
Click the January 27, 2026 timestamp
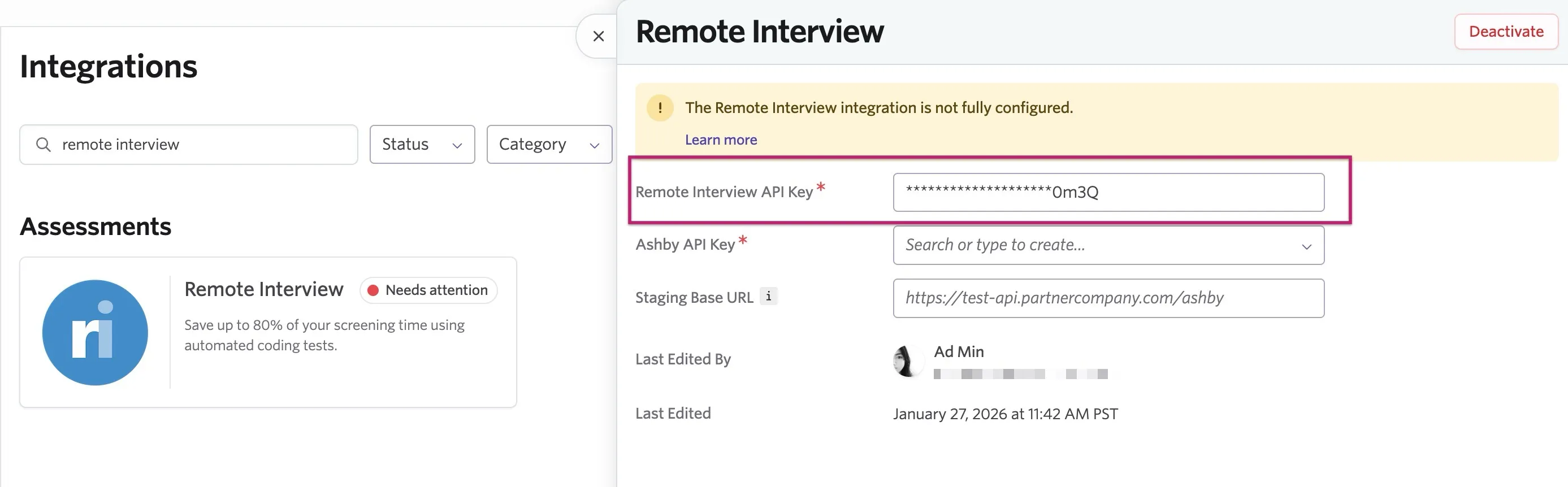(1005, 414)
